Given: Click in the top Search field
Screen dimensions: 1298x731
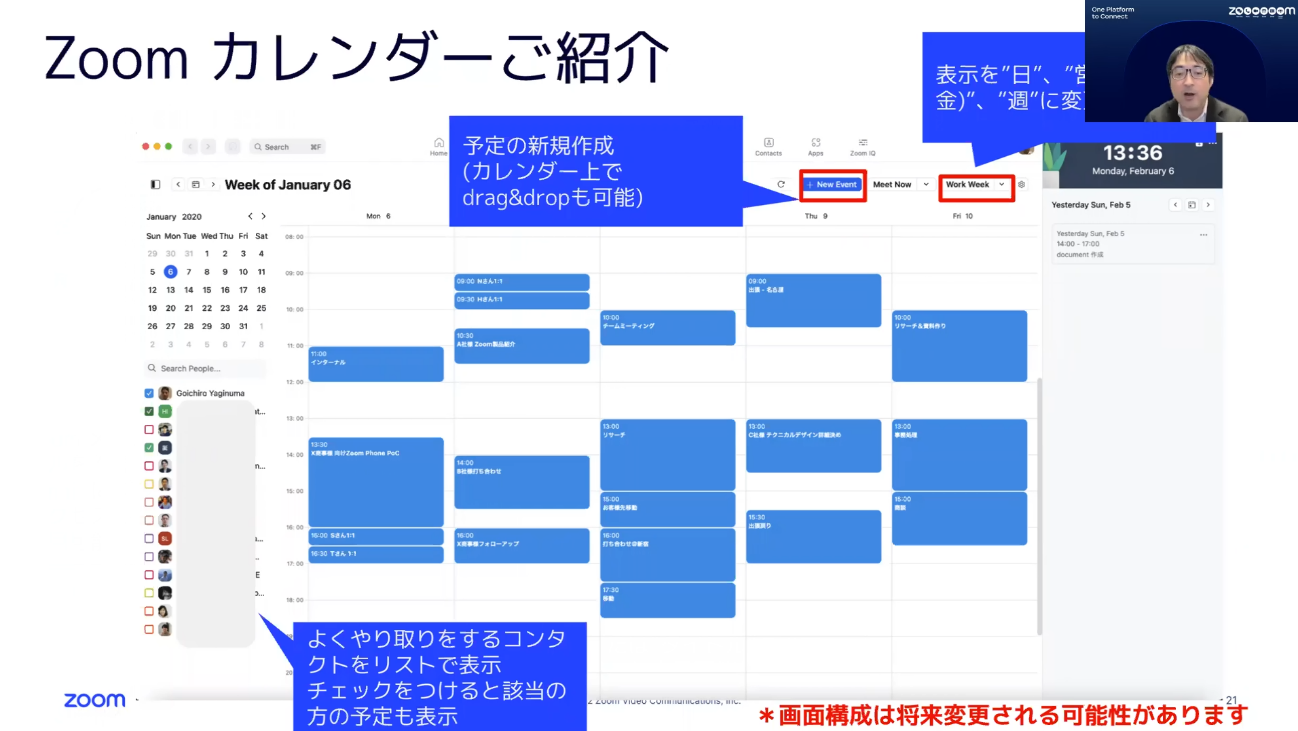Looking at the screenshot, I should 287,147.
